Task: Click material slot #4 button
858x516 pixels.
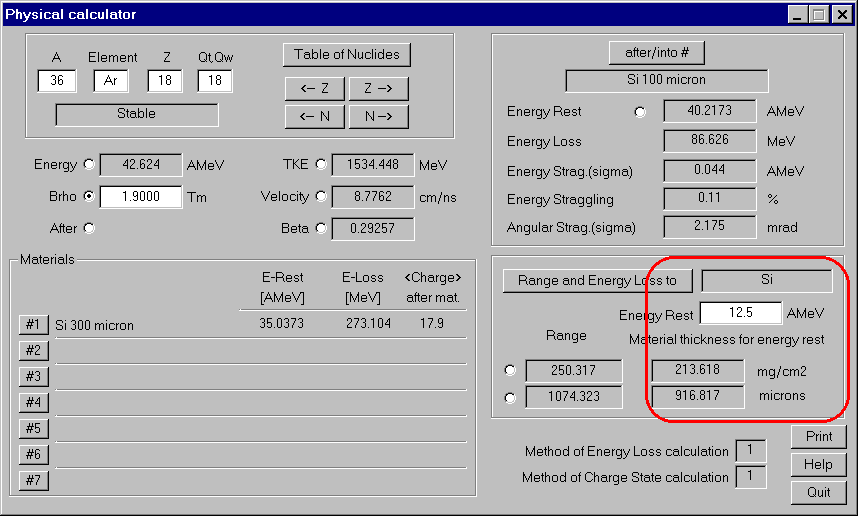Action: click(33, 402)
